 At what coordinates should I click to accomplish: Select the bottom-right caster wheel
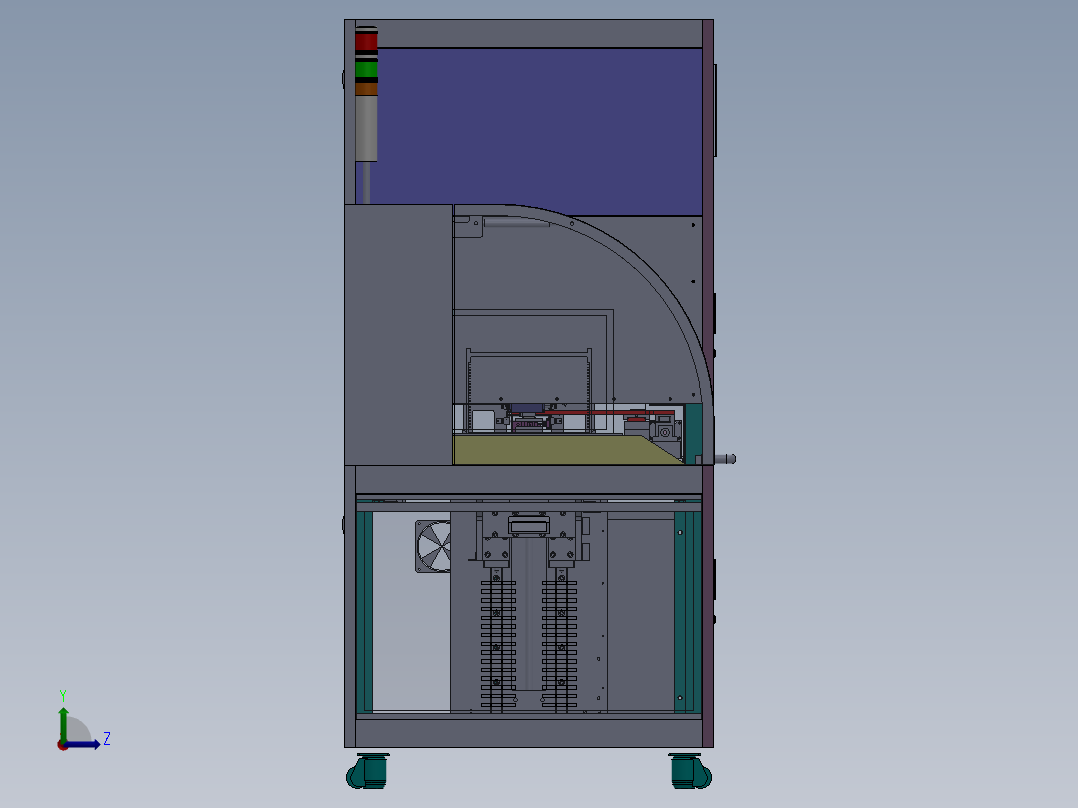coord(689,770)
